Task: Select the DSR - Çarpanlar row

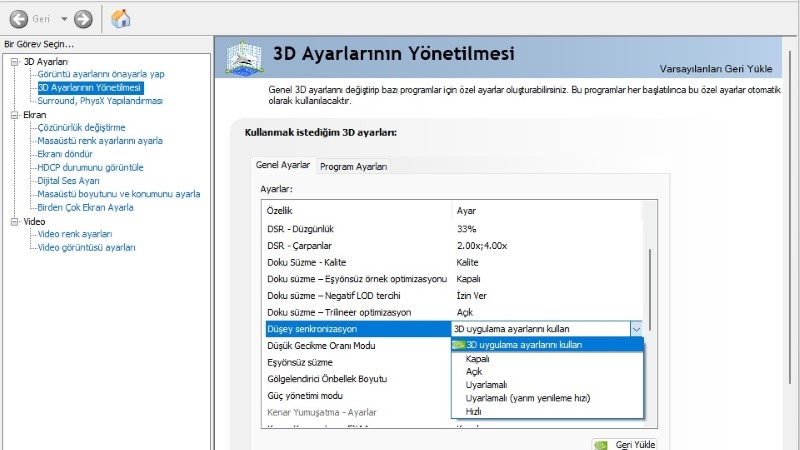Action: point(452,246)
